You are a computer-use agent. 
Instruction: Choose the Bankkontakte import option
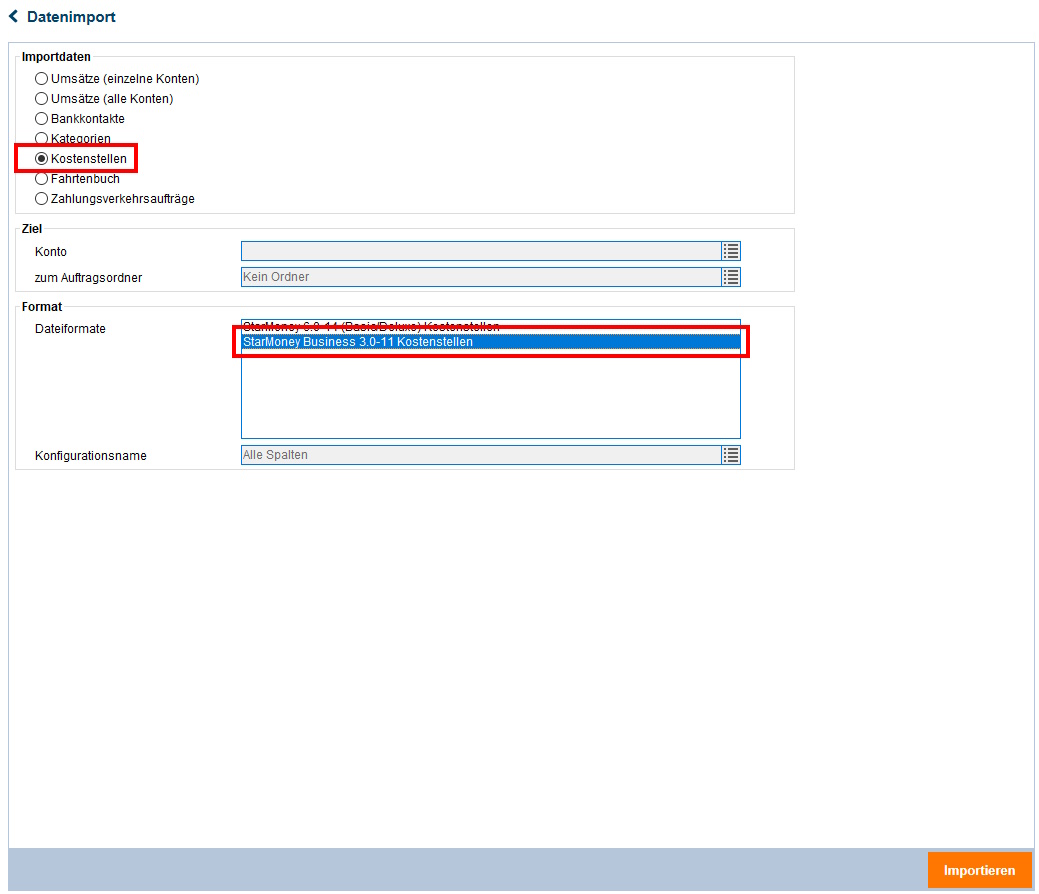pos(42,119)
